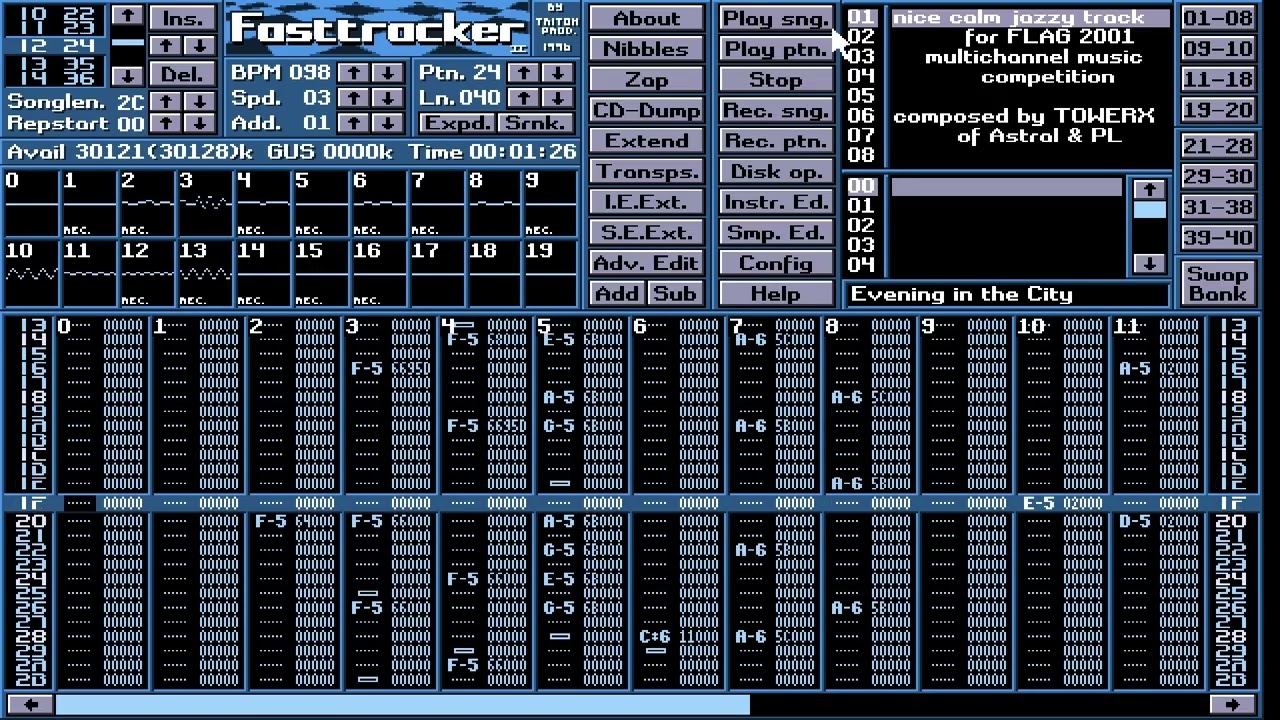Click the Sub channels button
This screenshot has width=1280, height=720.
[x=675, y=293]
